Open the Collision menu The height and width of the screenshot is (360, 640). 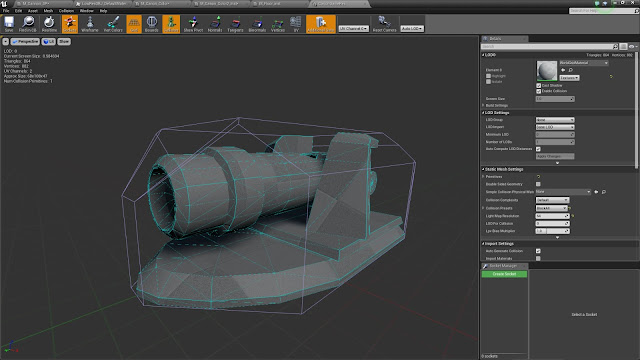pos(67,11)
